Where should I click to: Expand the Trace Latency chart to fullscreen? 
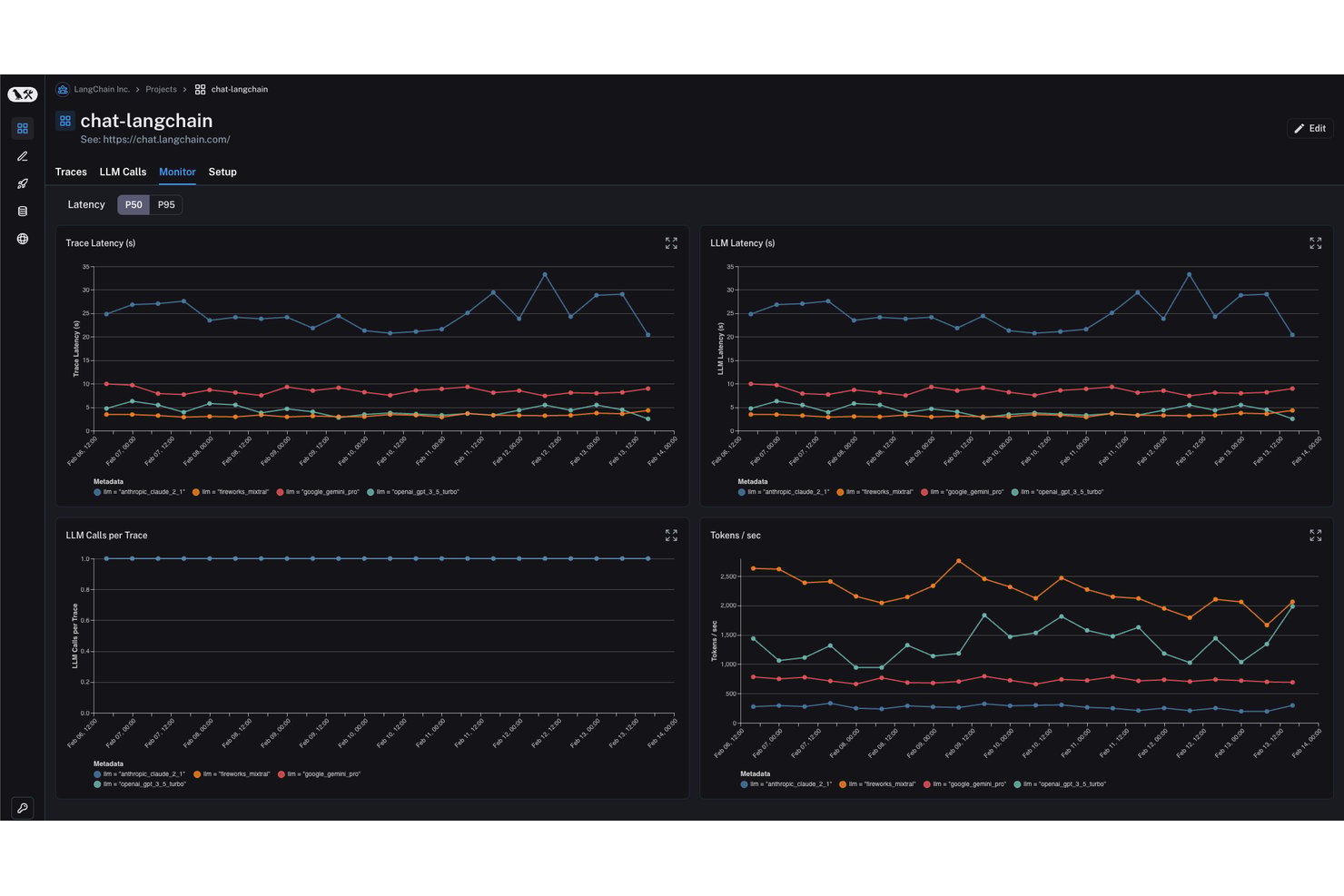pyautogui.click(x=671, y=243)
